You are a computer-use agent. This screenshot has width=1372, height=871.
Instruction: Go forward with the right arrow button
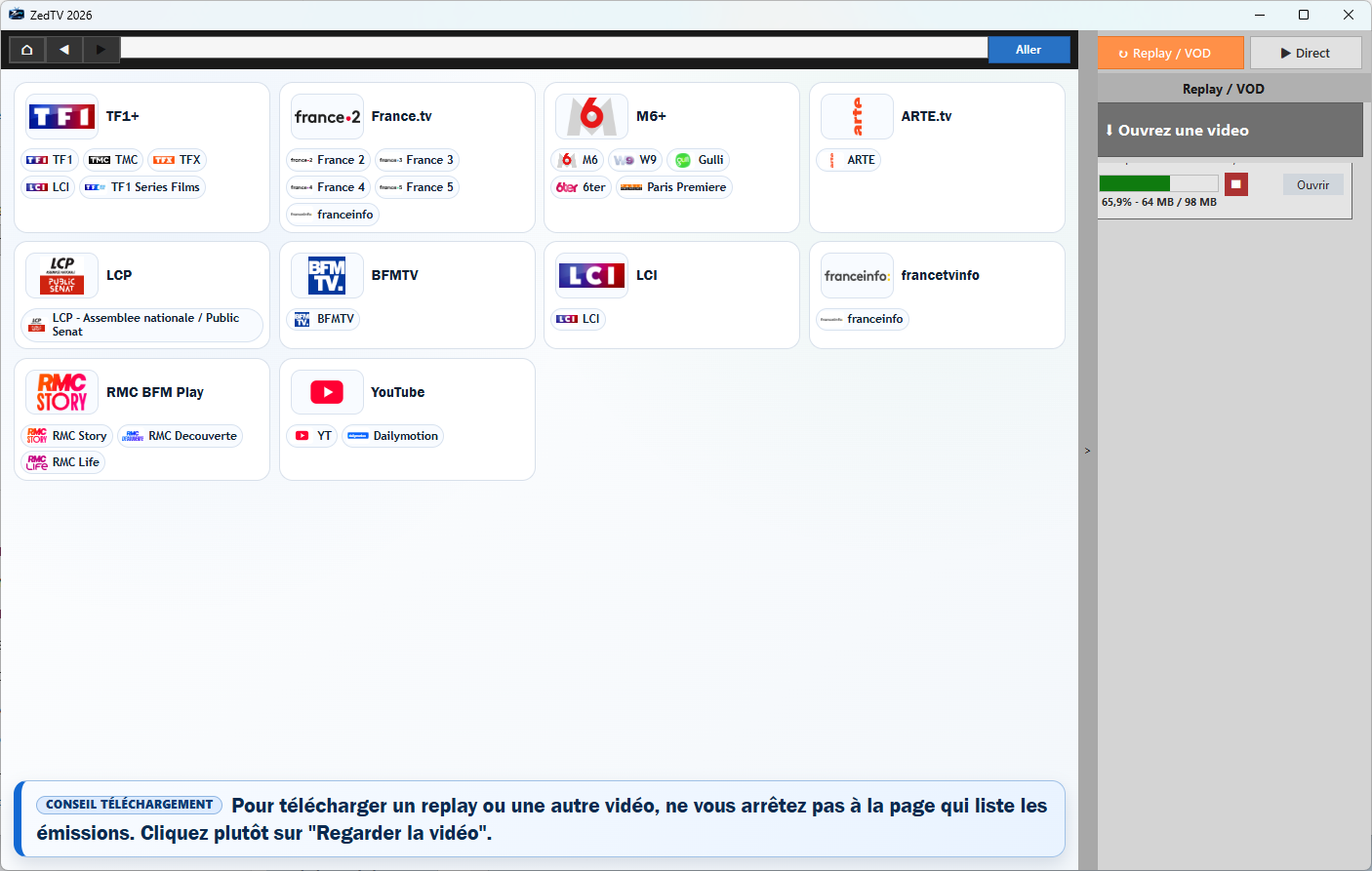101,50
